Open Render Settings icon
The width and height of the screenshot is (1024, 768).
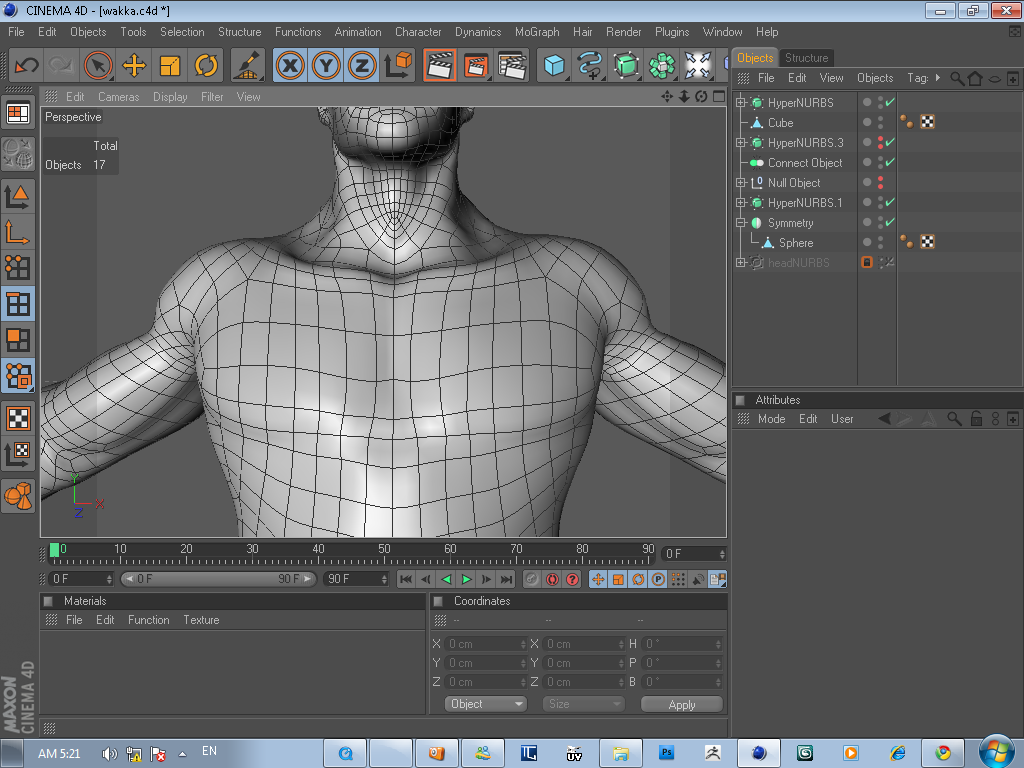[511, 65]
